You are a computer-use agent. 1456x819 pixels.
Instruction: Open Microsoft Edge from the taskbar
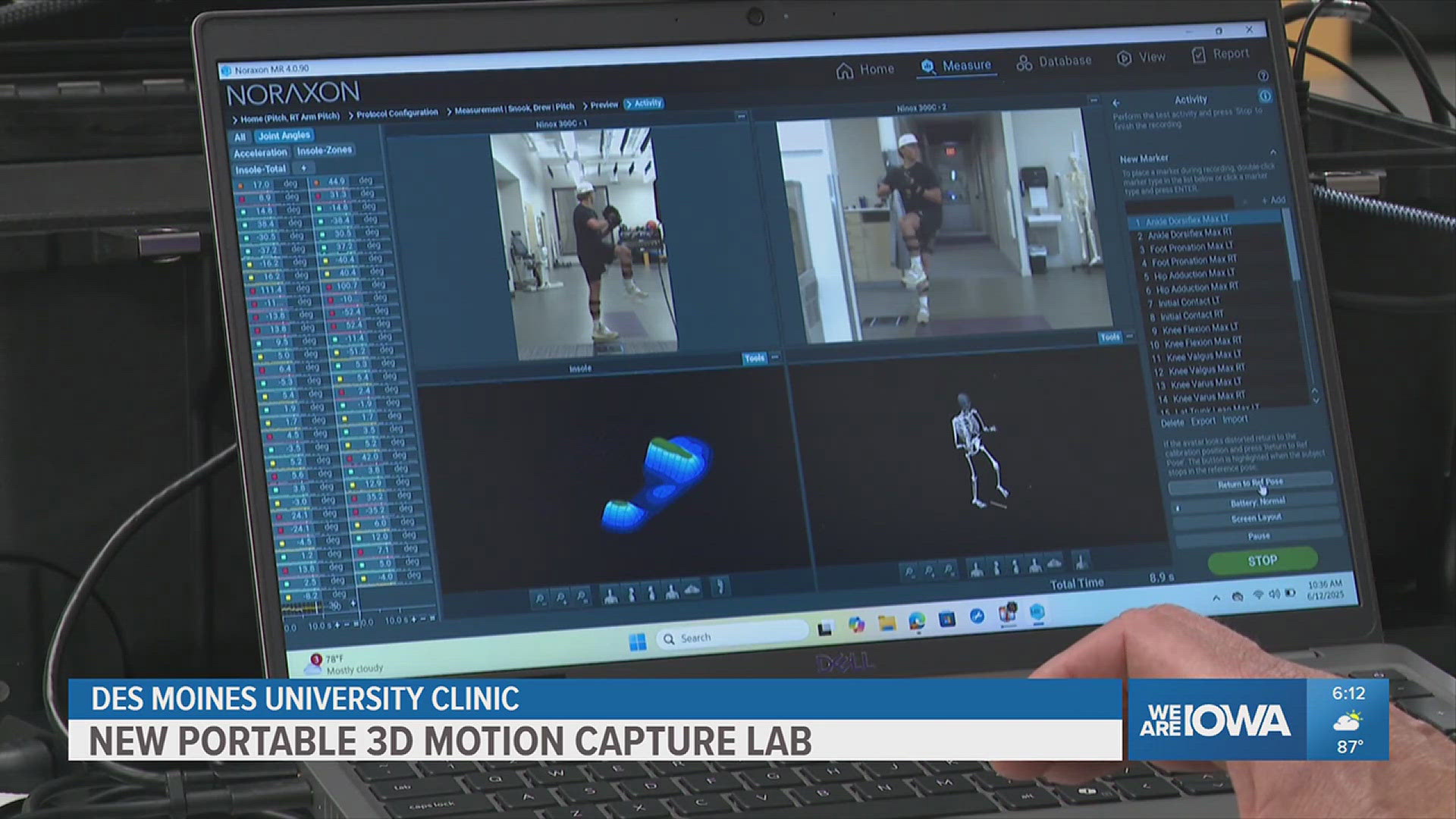pyautogui.click(x=917, y=621)
